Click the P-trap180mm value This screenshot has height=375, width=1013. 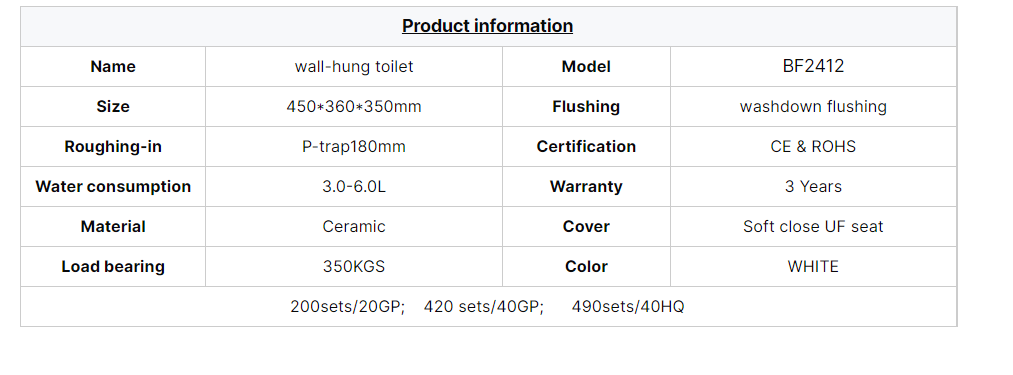click(354, 147)
